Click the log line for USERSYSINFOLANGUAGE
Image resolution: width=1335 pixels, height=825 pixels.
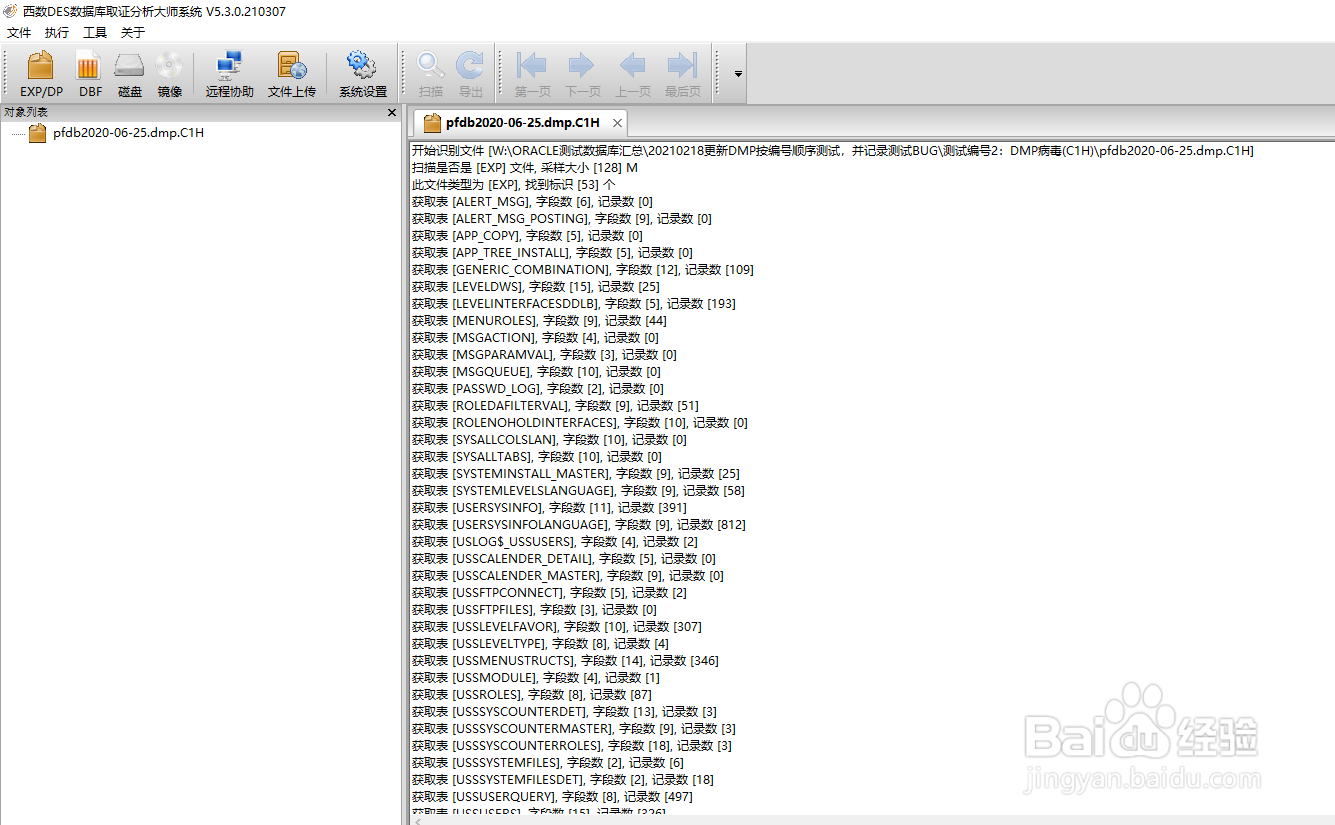579,525
